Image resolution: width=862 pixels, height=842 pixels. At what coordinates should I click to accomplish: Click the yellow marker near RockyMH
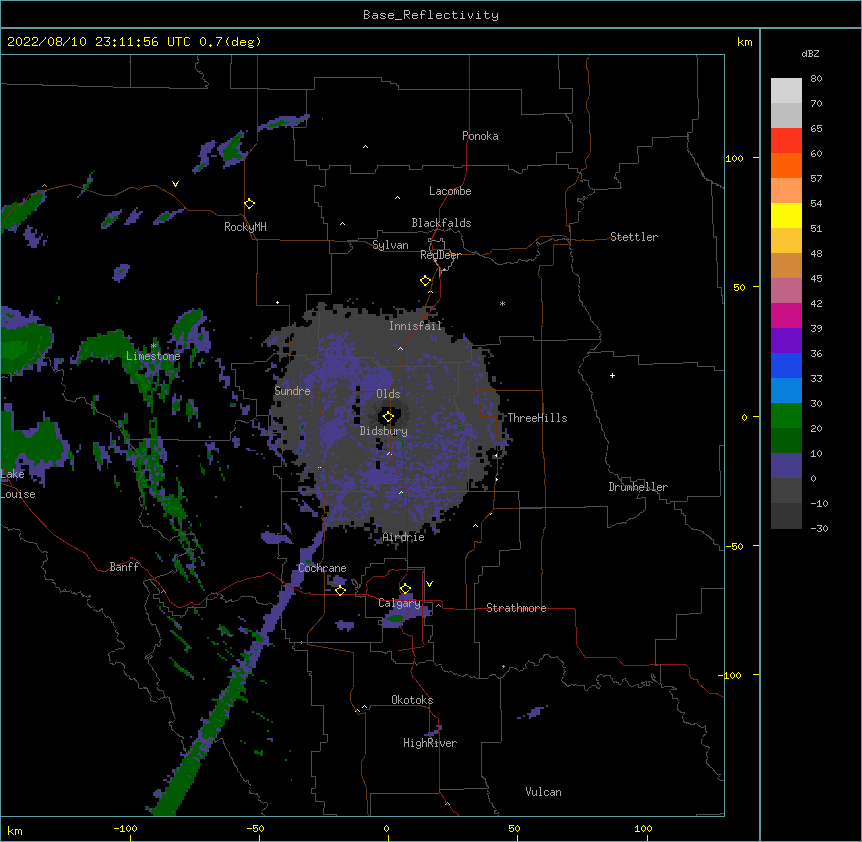250,204
